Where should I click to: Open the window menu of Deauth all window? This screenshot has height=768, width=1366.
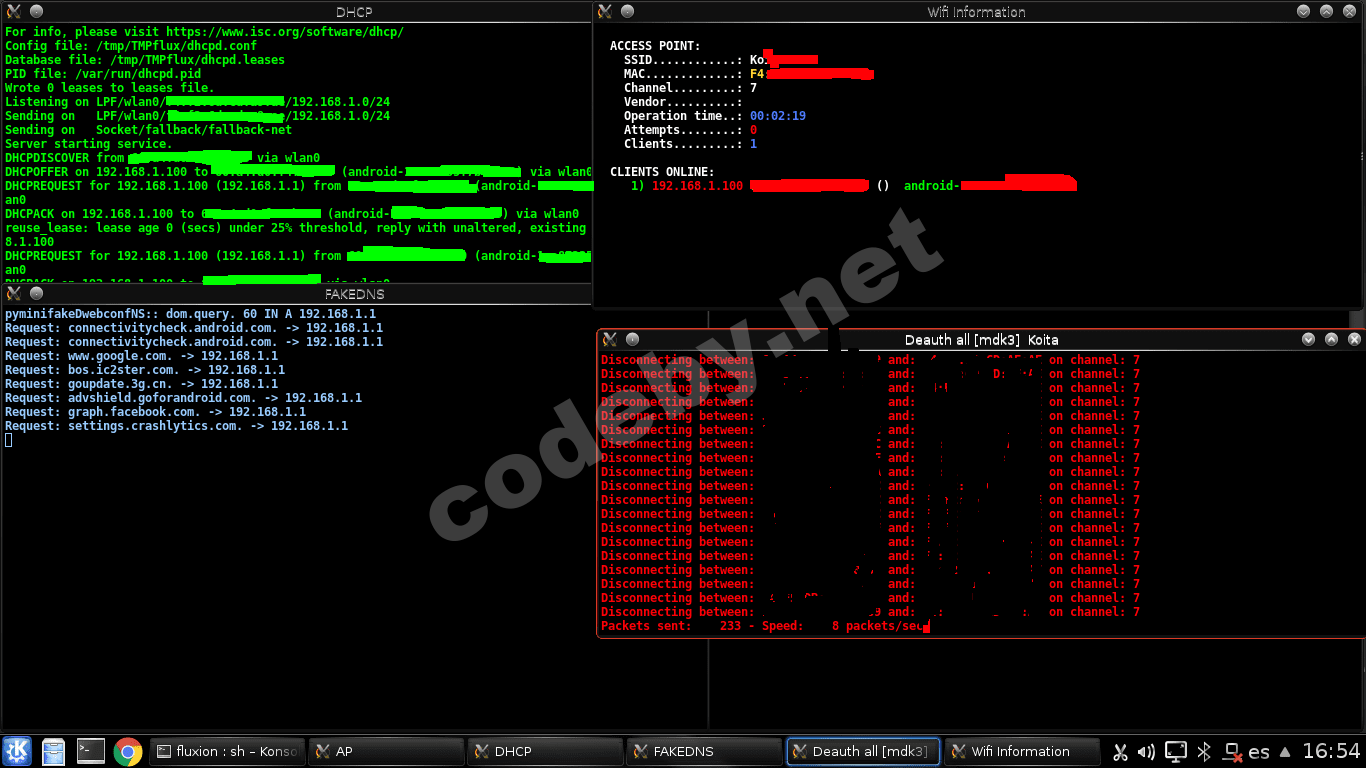(609, 340)
